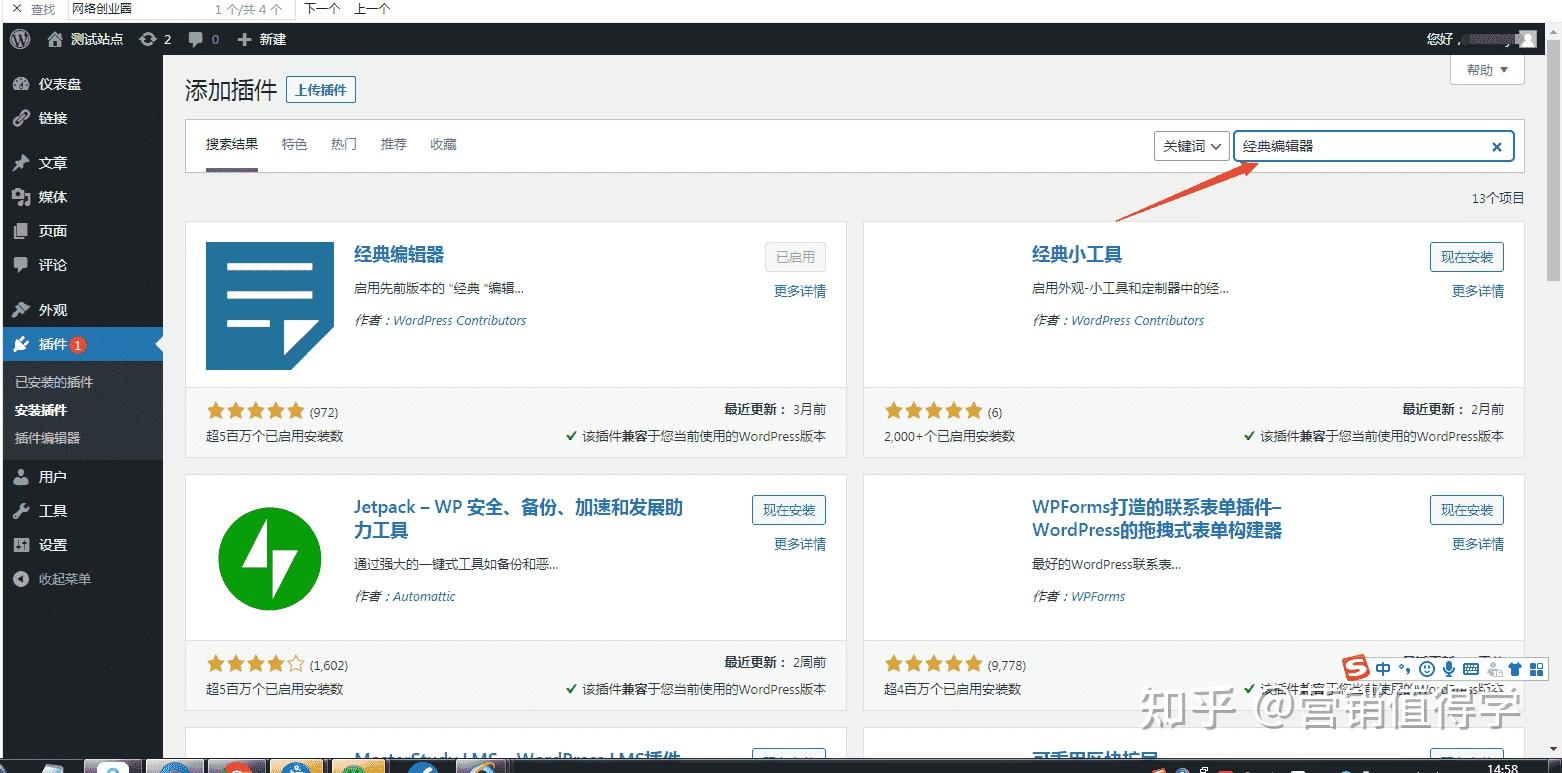Screen dimensions: 1562x773
Task: Open the 经典小工具 plugin title link
Action: [1077, 255]
